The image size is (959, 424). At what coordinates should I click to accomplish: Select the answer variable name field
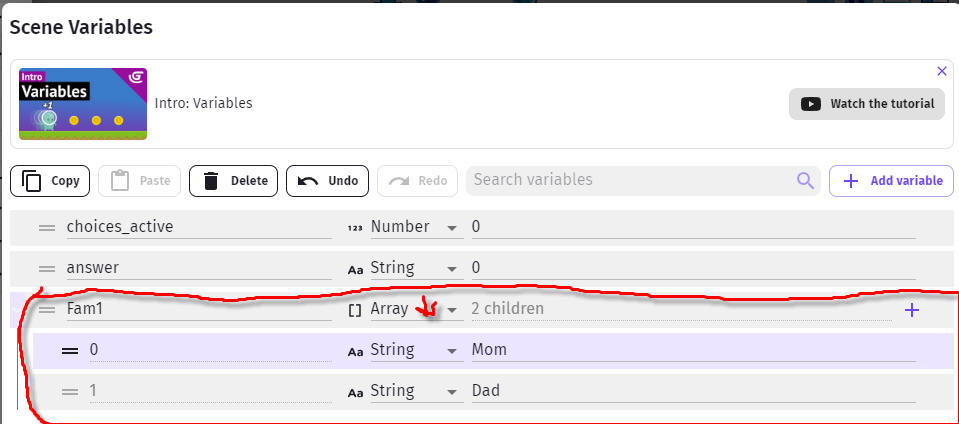pos(199,268)
